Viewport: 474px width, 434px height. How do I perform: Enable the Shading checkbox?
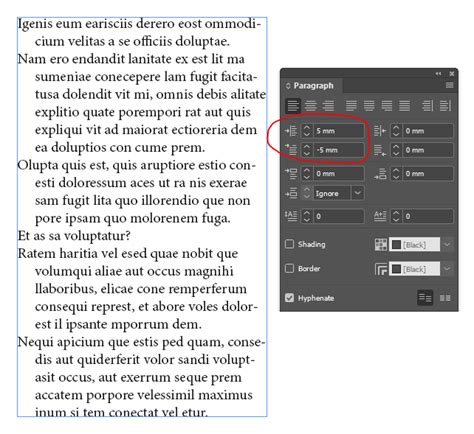pos(289,244)
